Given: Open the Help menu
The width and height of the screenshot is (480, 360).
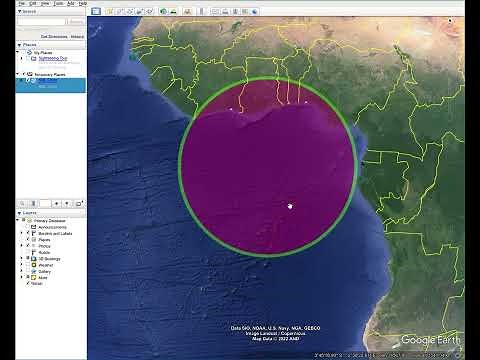Looking at the screenshot, I should click(83, 3).
